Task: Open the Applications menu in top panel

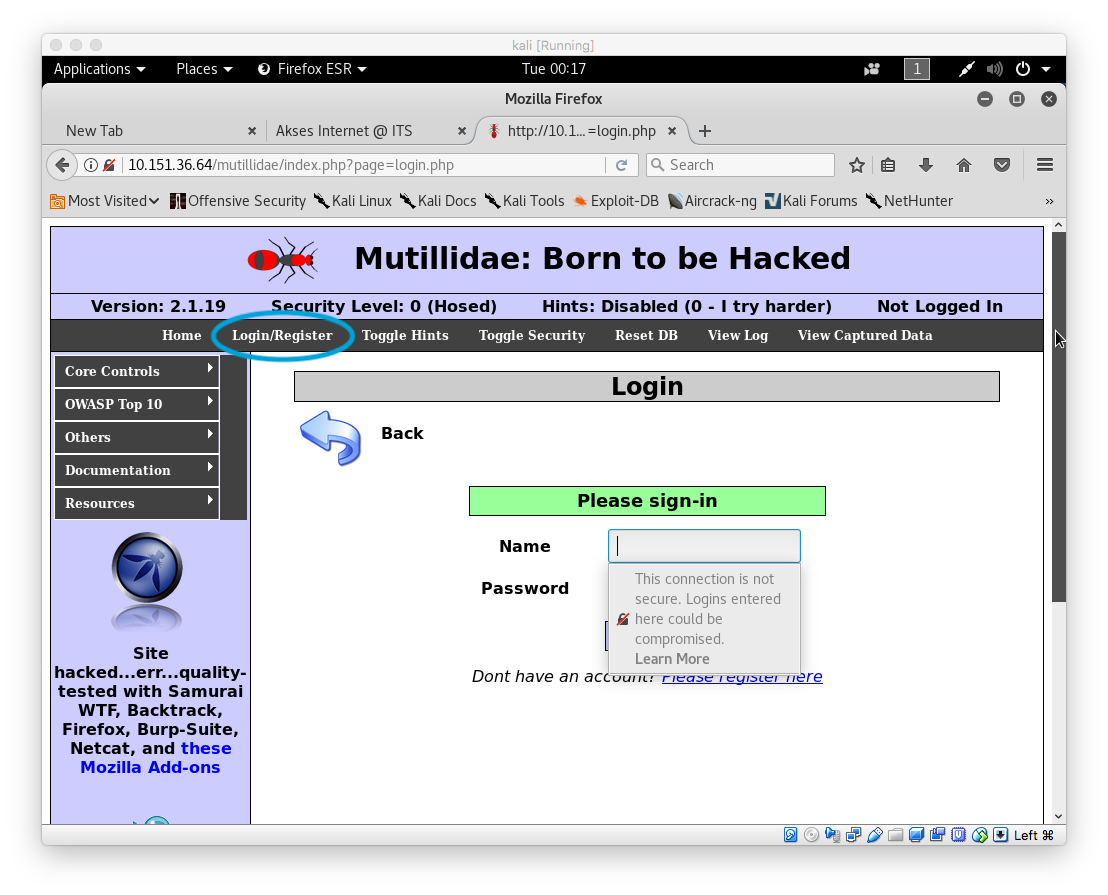Action: 99,69
